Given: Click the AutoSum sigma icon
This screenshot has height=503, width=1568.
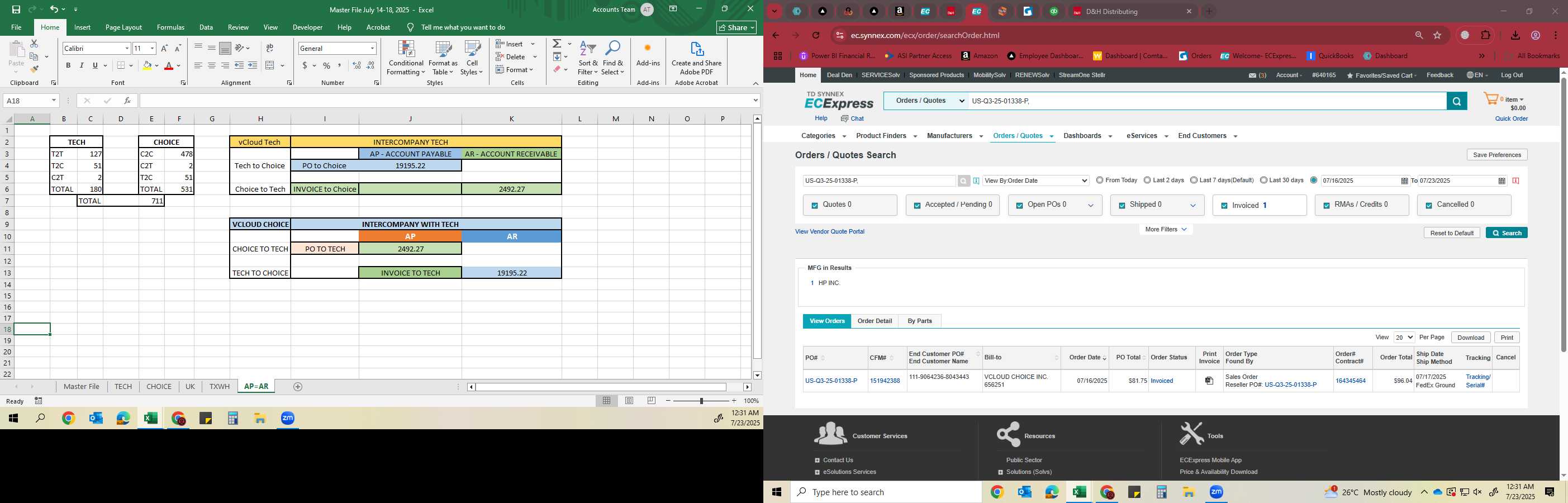Looking at the screenshot, I should tap(557, 44).
